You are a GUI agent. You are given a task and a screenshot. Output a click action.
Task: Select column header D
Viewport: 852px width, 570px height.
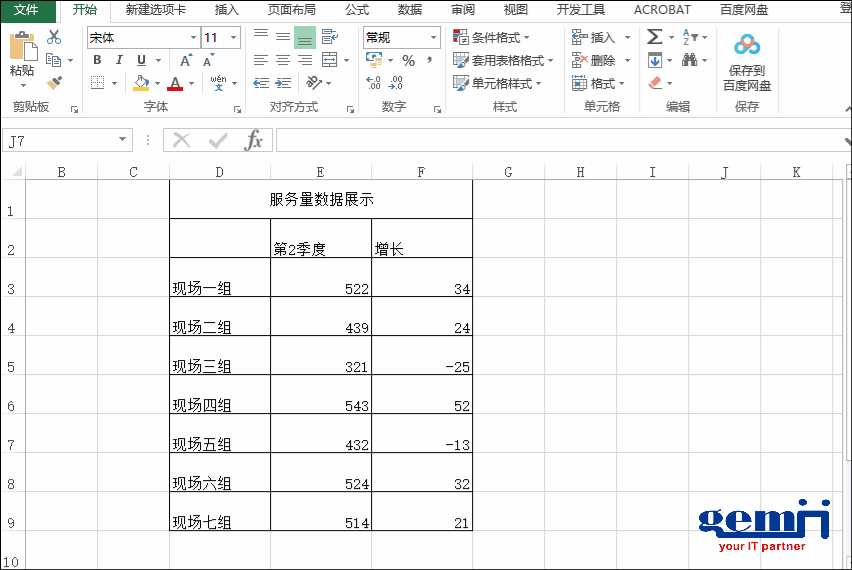click(220, 172)
